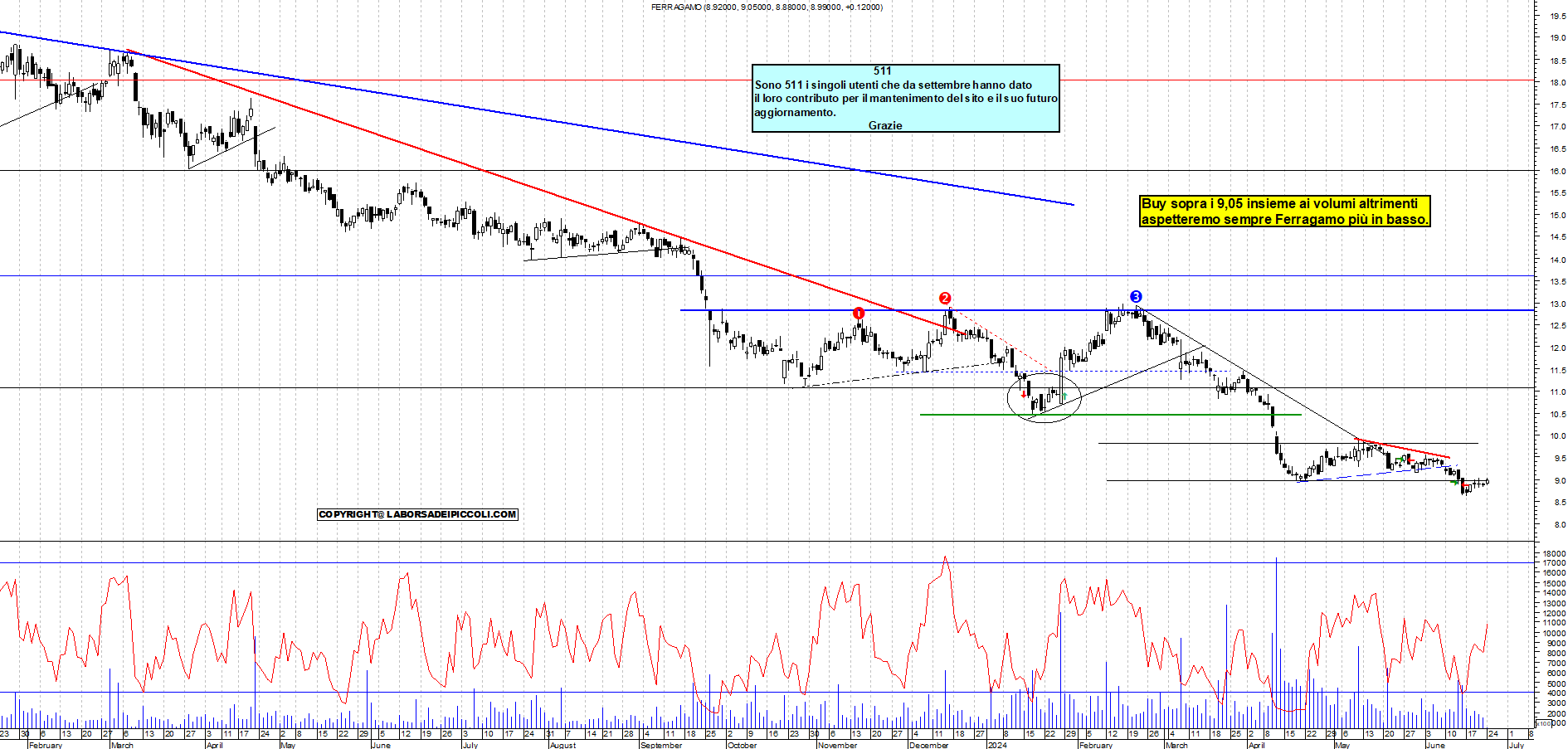Click the 13.0 price axis label
Image resolution: width=1568 pixels, height=749 pixels.
(1557, 304)
